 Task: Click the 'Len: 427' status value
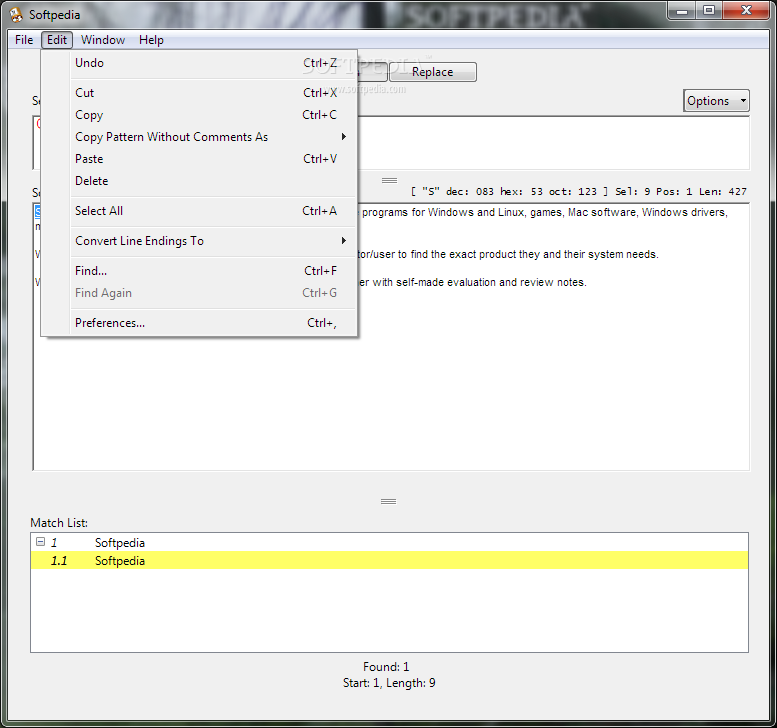(722, 191)
